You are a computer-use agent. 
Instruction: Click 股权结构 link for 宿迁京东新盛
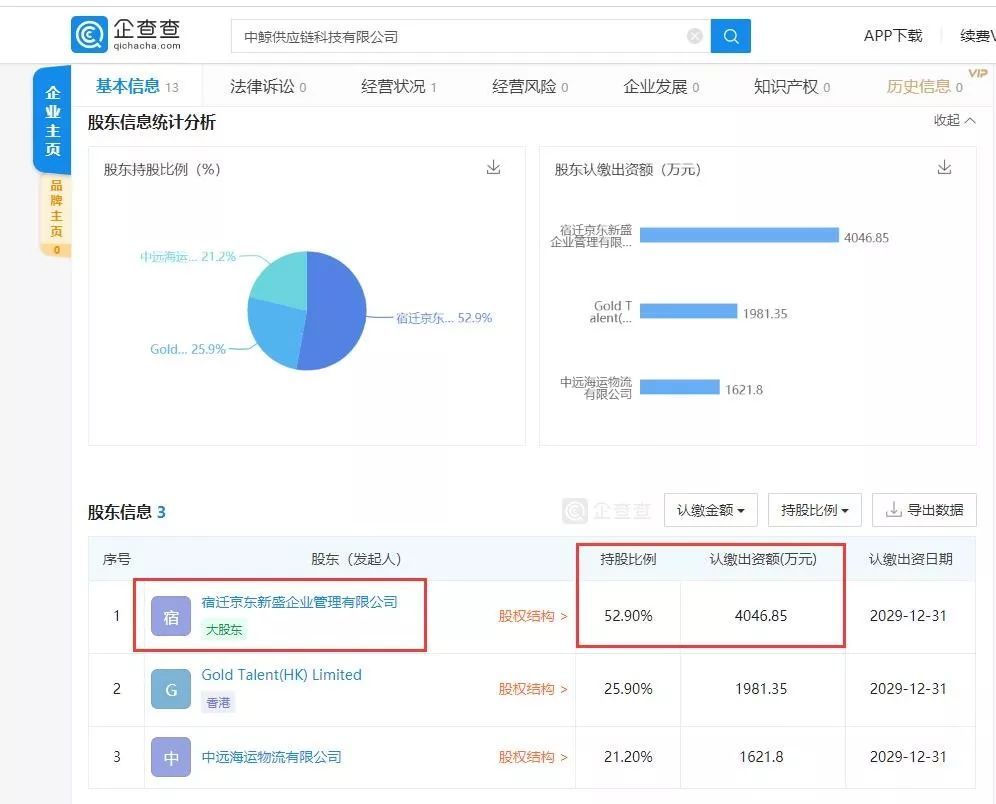532,616
